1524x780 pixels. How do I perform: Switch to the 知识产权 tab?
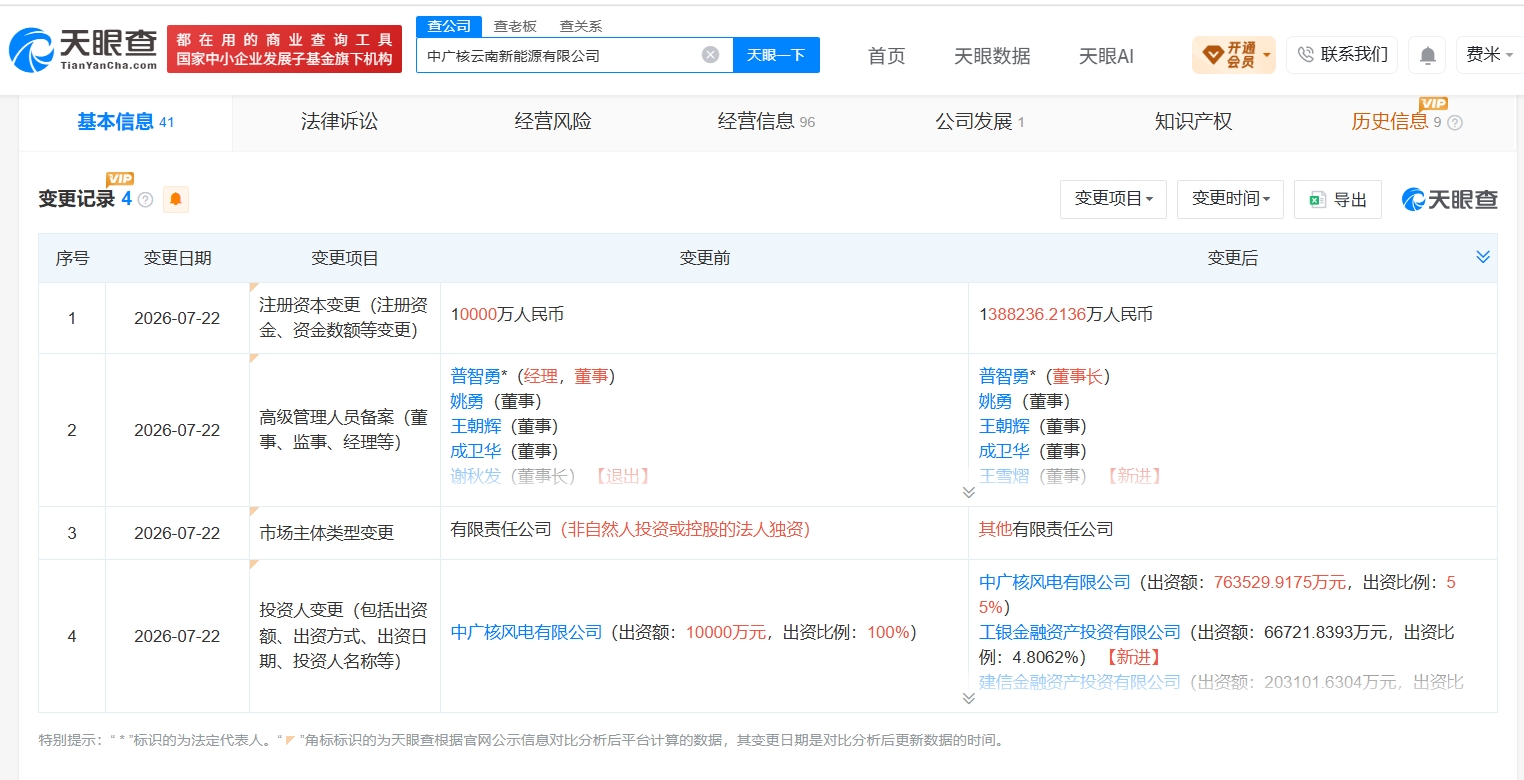click(x=1193, y=122)
